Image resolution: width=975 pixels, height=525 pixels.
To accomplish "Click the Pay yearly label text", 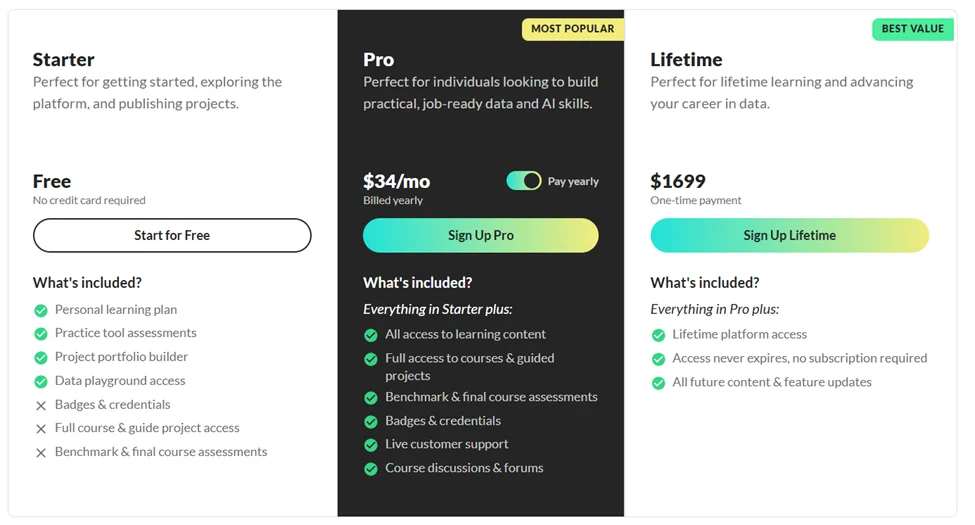I will 573,182.
